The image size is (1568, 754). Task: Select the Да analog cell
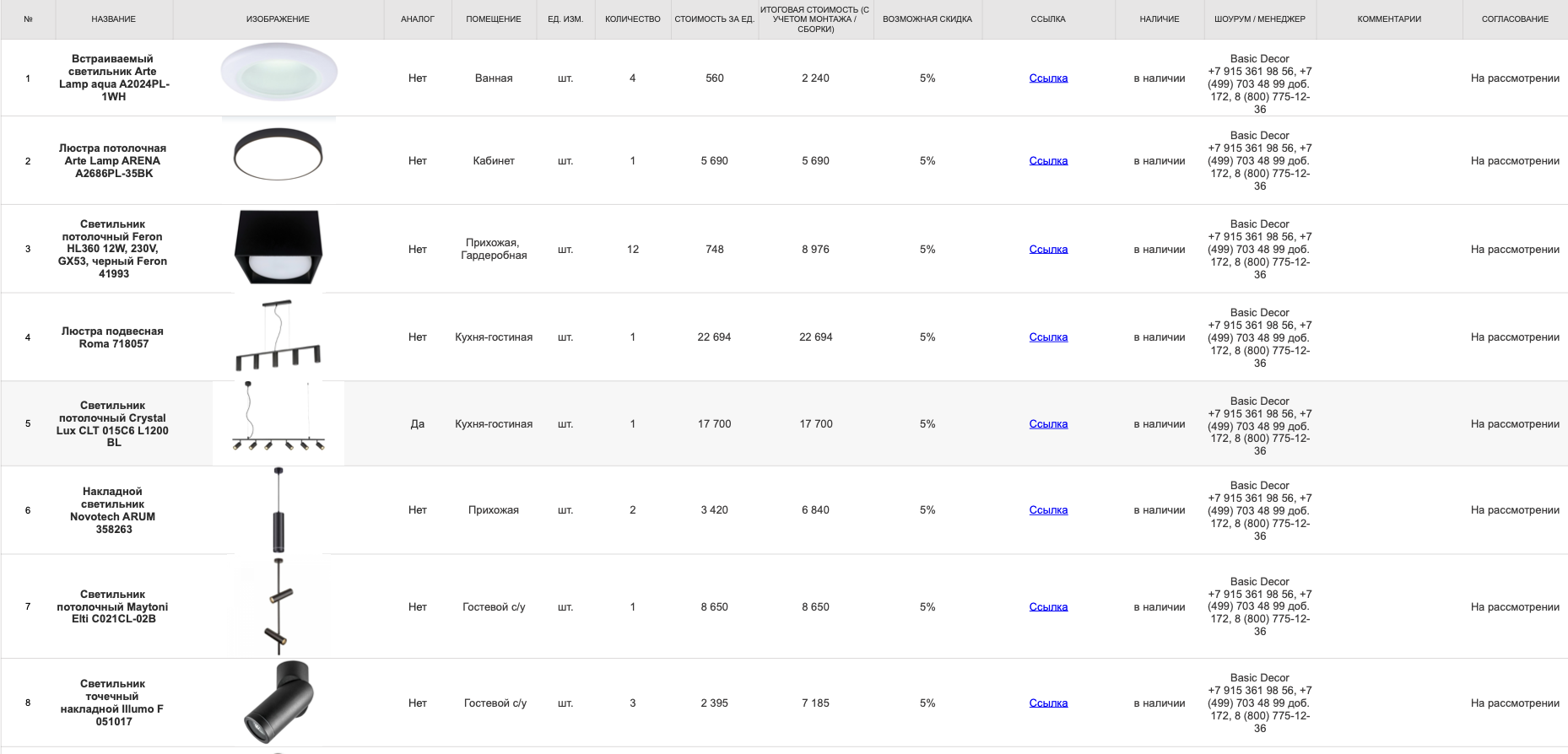[418, 423]
